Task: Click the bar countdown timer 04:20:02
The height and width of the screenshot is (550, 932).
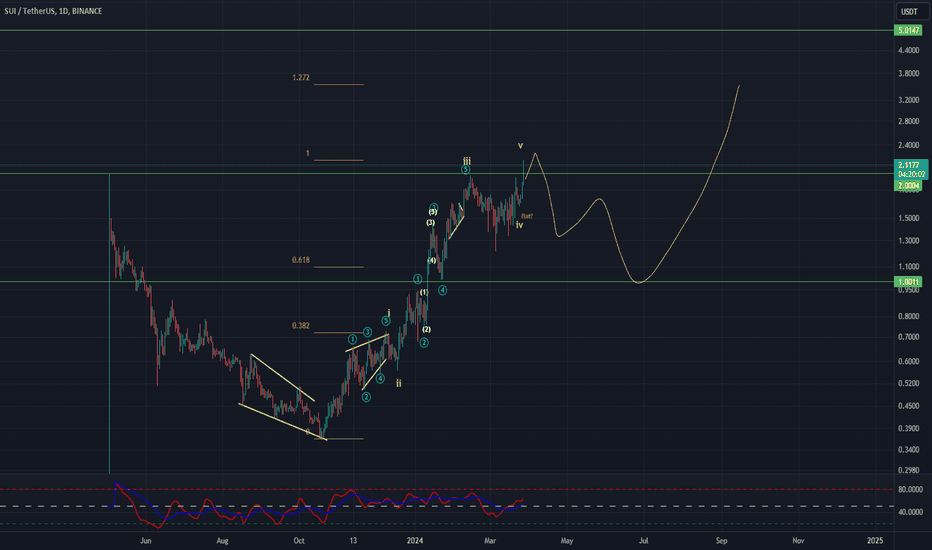Action: pos(911,174)
